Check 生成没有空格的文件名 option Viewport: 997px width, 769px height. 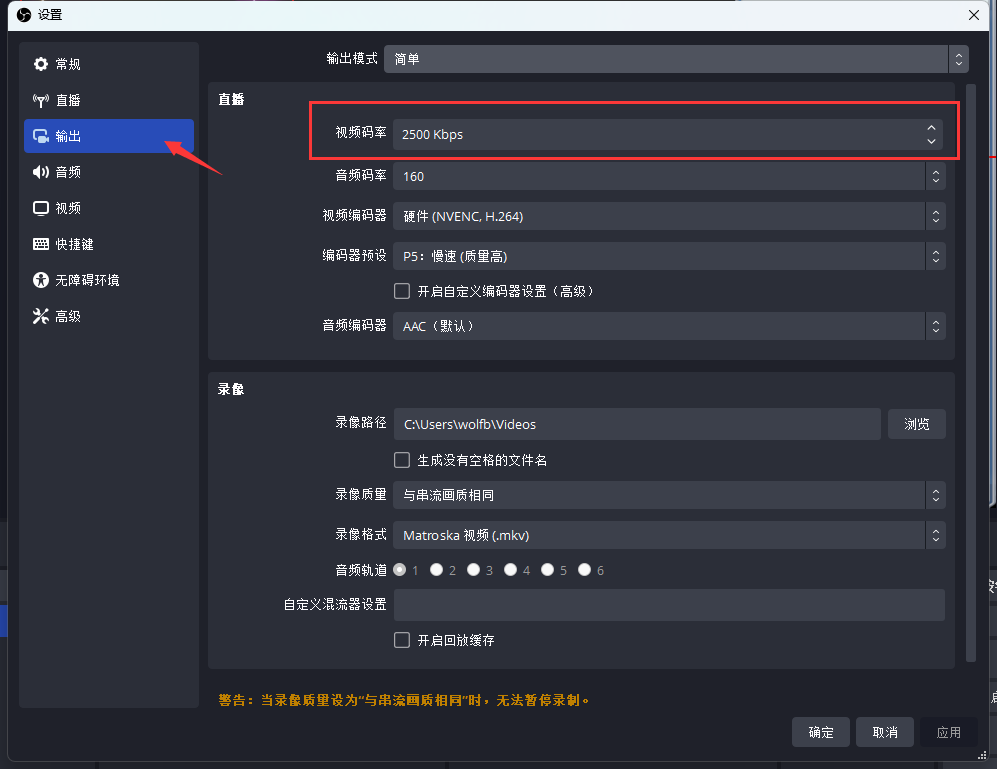pos(402,460)
